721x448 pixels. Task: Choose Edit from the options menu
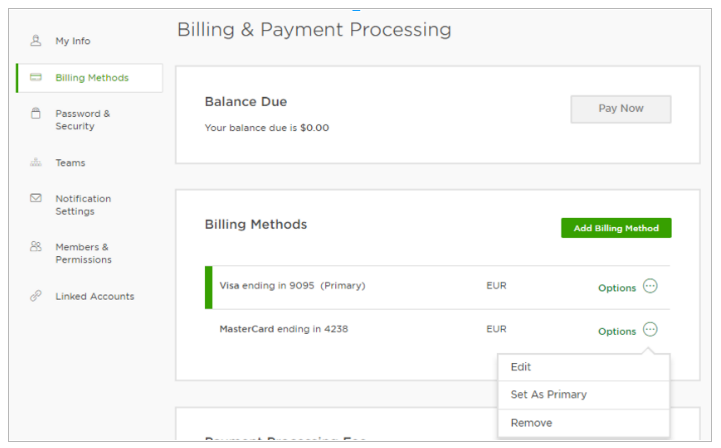tap(521, 367)
